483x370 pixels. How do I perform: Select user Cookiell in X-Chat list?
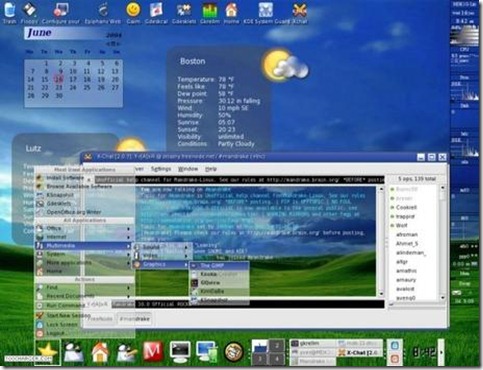(406, 207)
